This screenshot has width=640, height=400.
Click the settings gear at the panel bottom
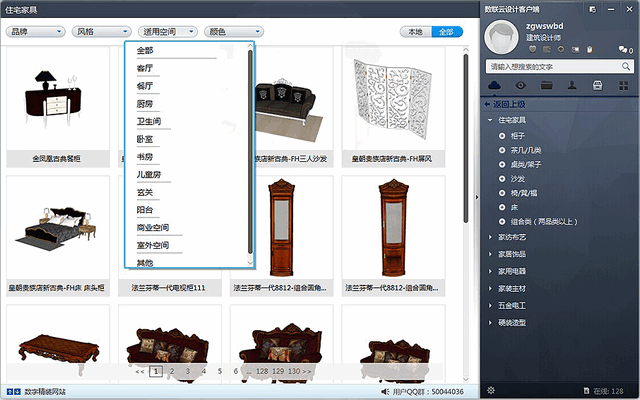pyautogui.click(x=491, y=390)
